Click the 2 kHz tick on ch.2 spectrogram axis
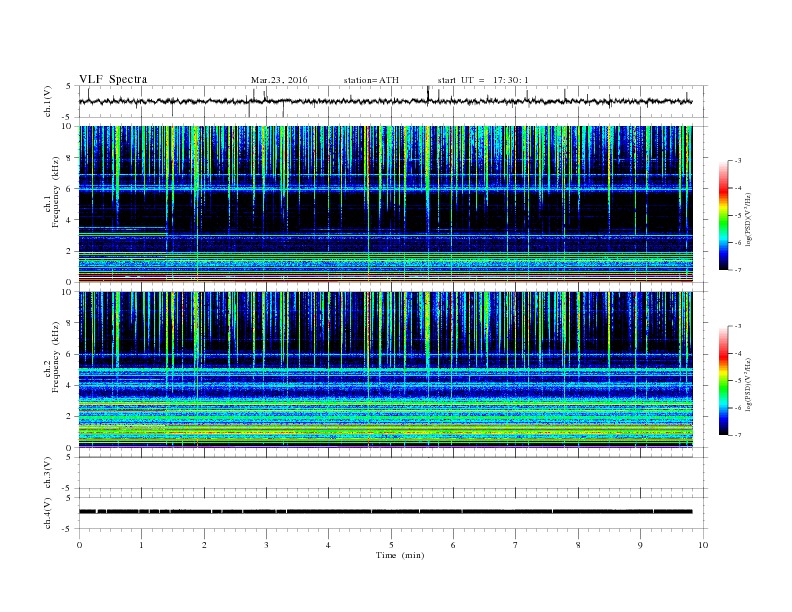 70,416
